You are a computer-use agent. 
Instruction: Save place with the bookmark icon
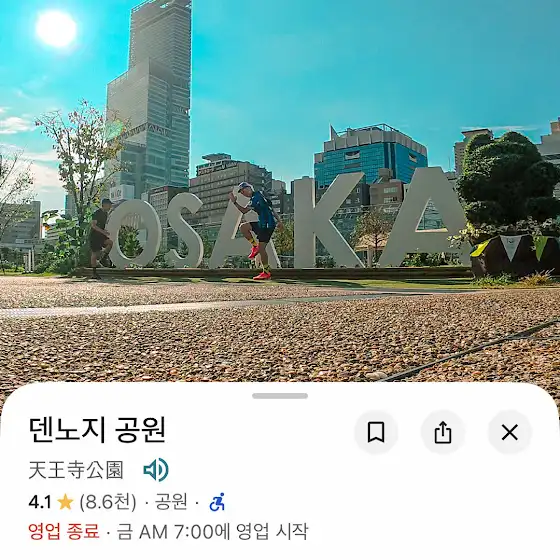coord(376,432)
